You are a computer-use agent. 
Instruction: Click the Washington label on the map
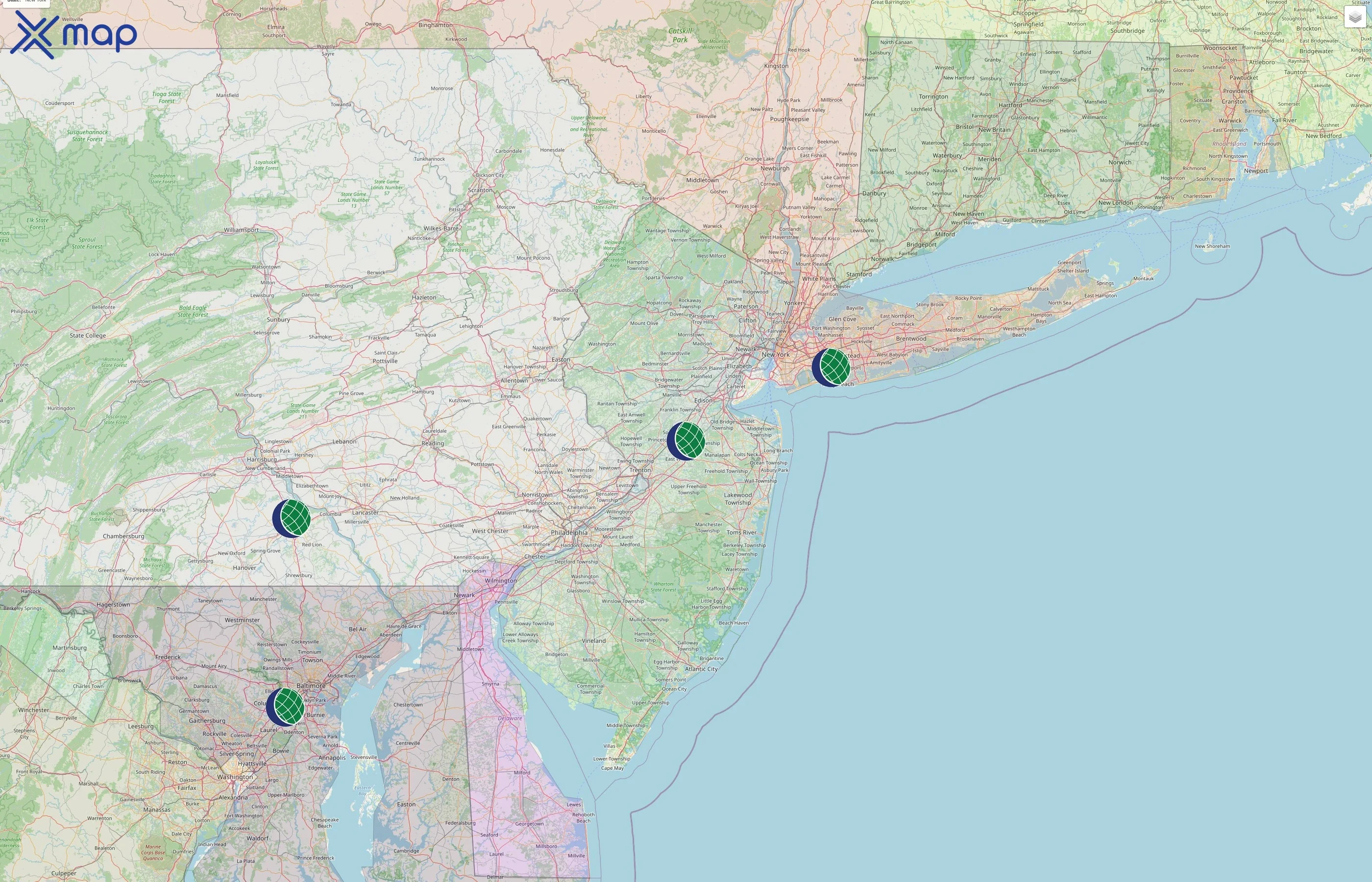[x=236, y=777]
